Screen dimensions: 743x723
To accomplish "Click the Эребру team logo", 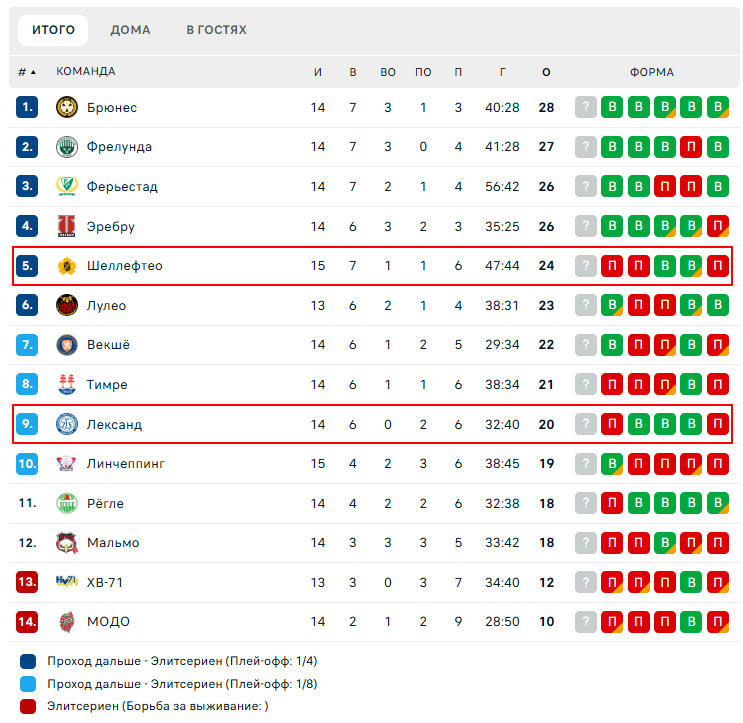I will (67, 226).
